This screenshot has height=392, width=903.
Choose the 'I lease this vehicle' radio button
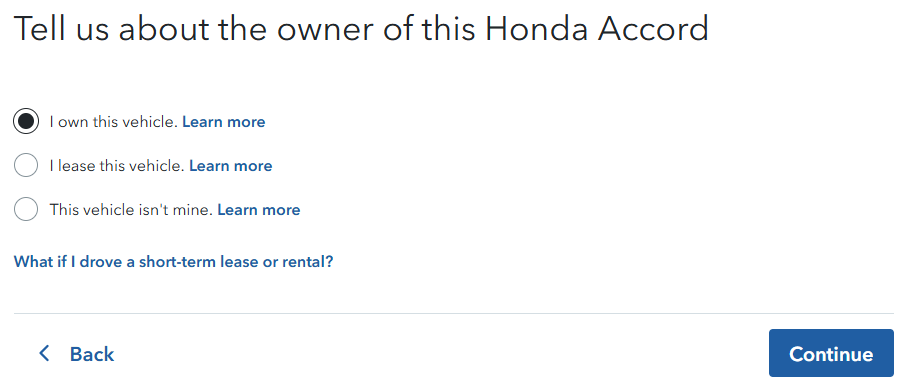[x=26, y=166]
